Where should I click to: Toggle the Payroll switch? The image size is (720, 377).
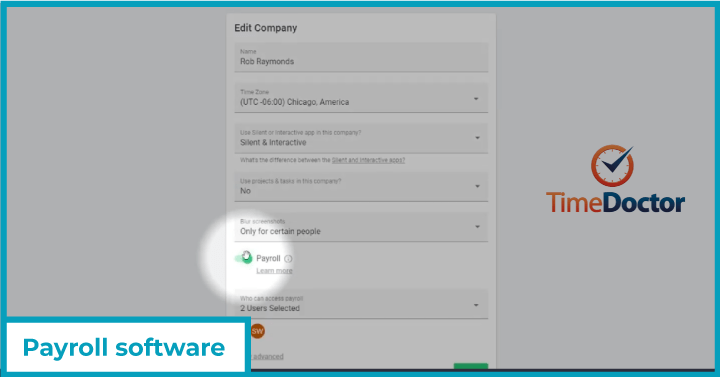click(x=244, y=258)
